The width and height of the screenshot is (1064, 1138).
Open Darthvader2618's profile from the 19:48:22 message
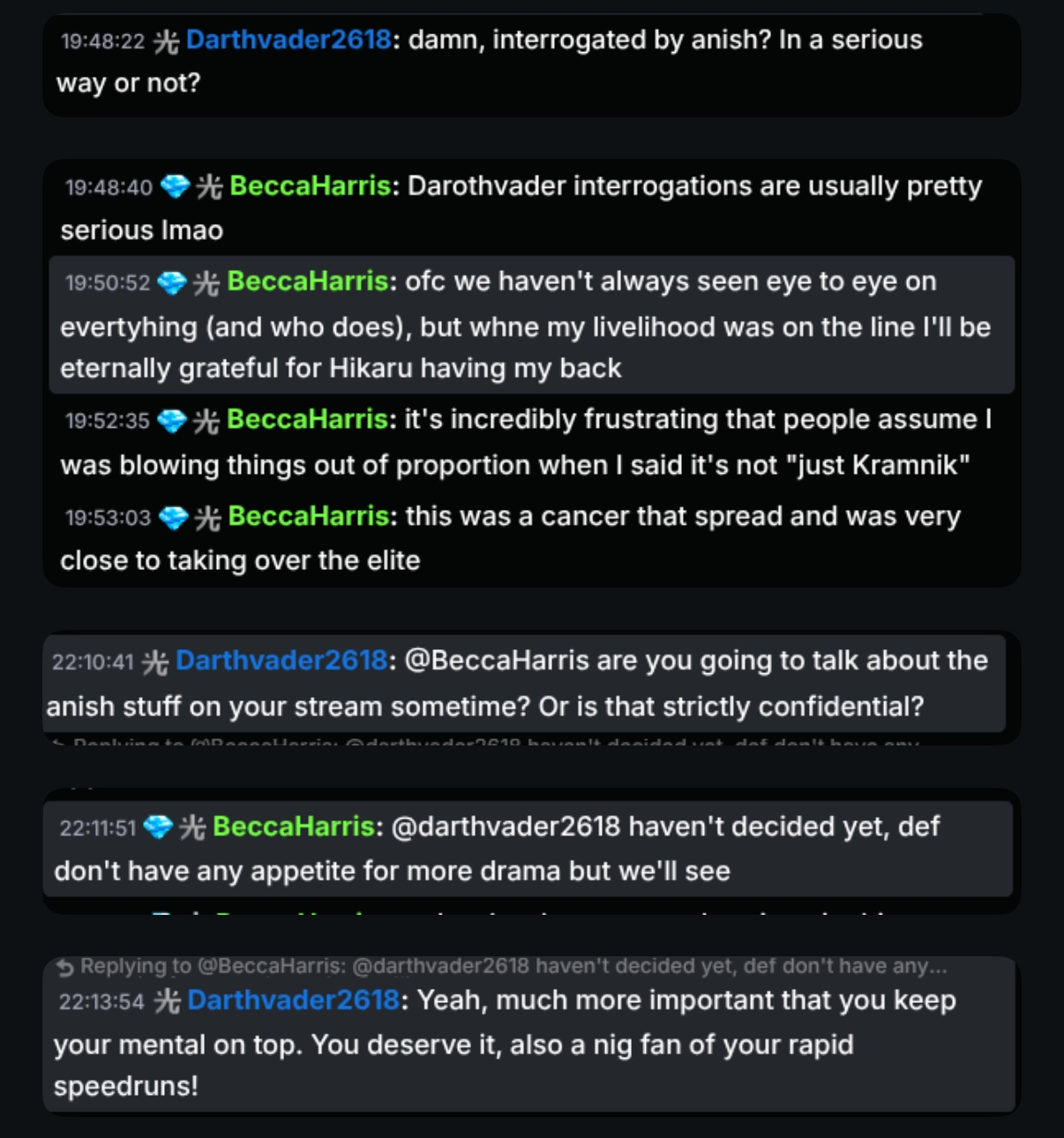coord(288,40)
